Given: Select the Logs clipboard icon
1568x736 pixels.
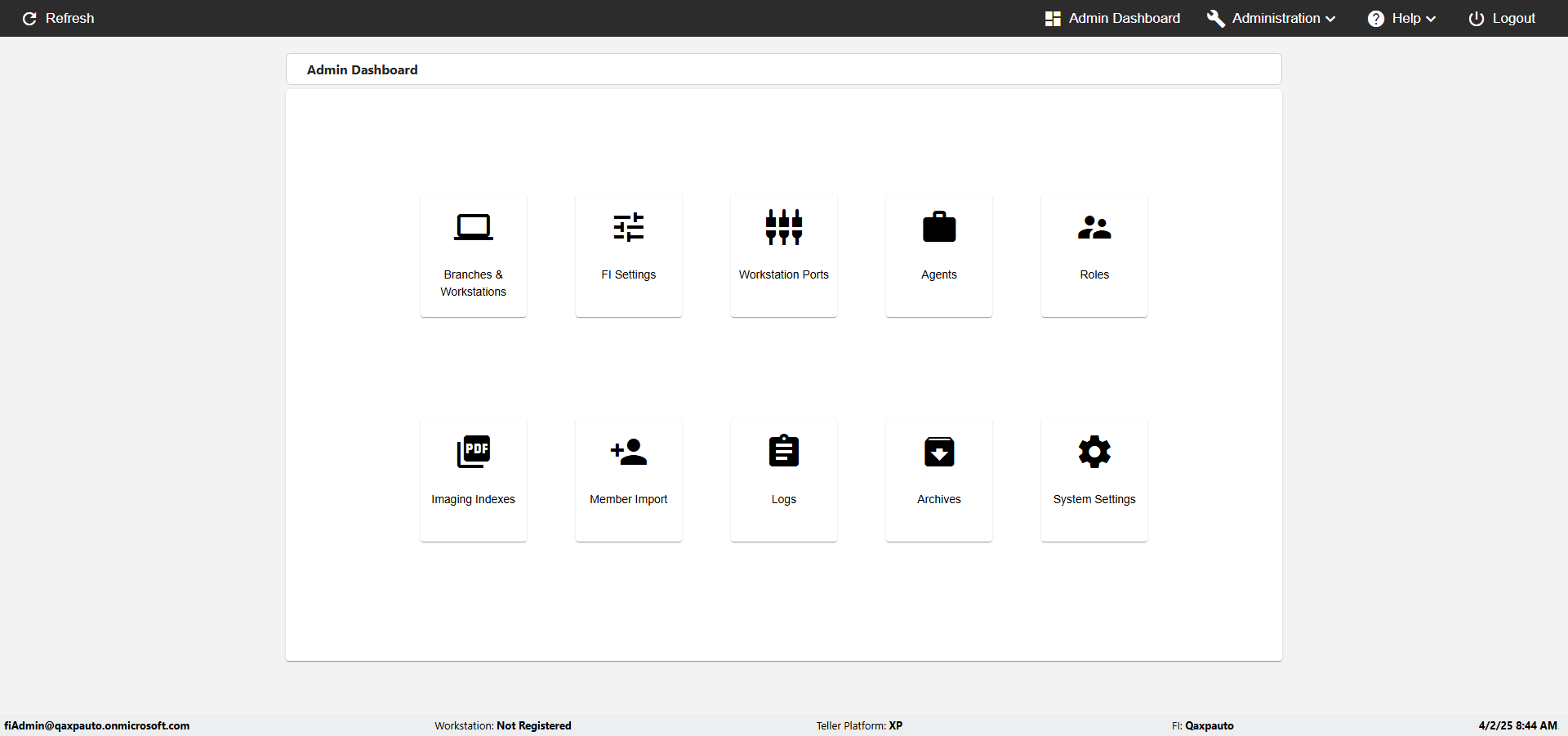Looking at the screenshot, I should click(x=784, y=451).
